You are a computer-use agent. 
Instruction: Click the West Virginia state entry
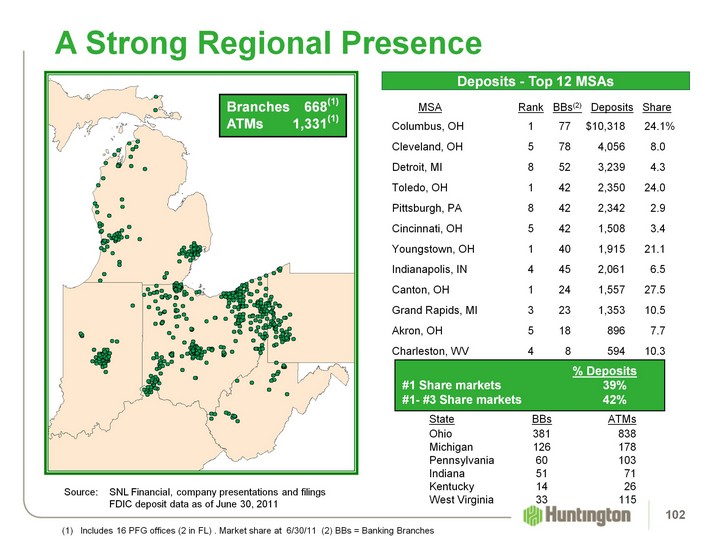(460, 499)
